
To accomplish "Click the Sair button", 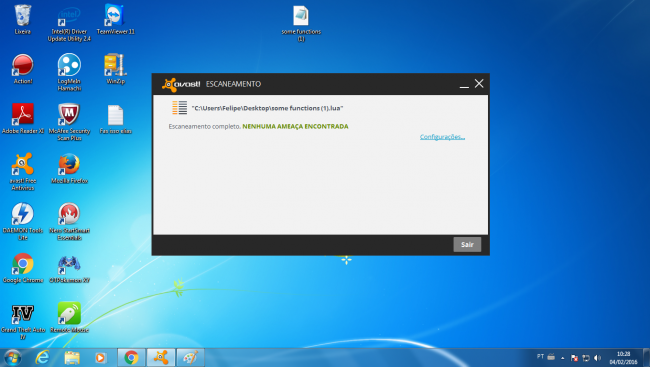I will [467, 244].
